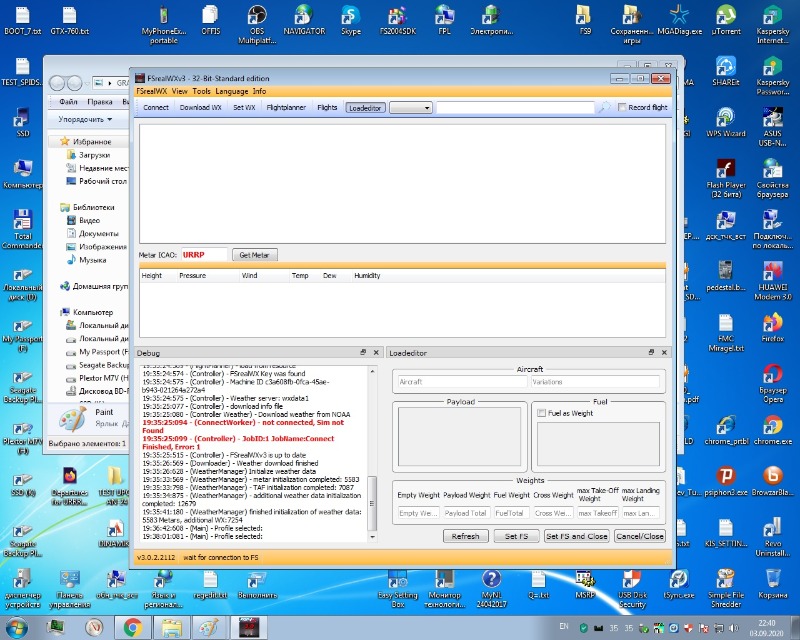
Task: Open the HUAWEI Modem 3.0 desktop icon
Action: tap(772, 281)
